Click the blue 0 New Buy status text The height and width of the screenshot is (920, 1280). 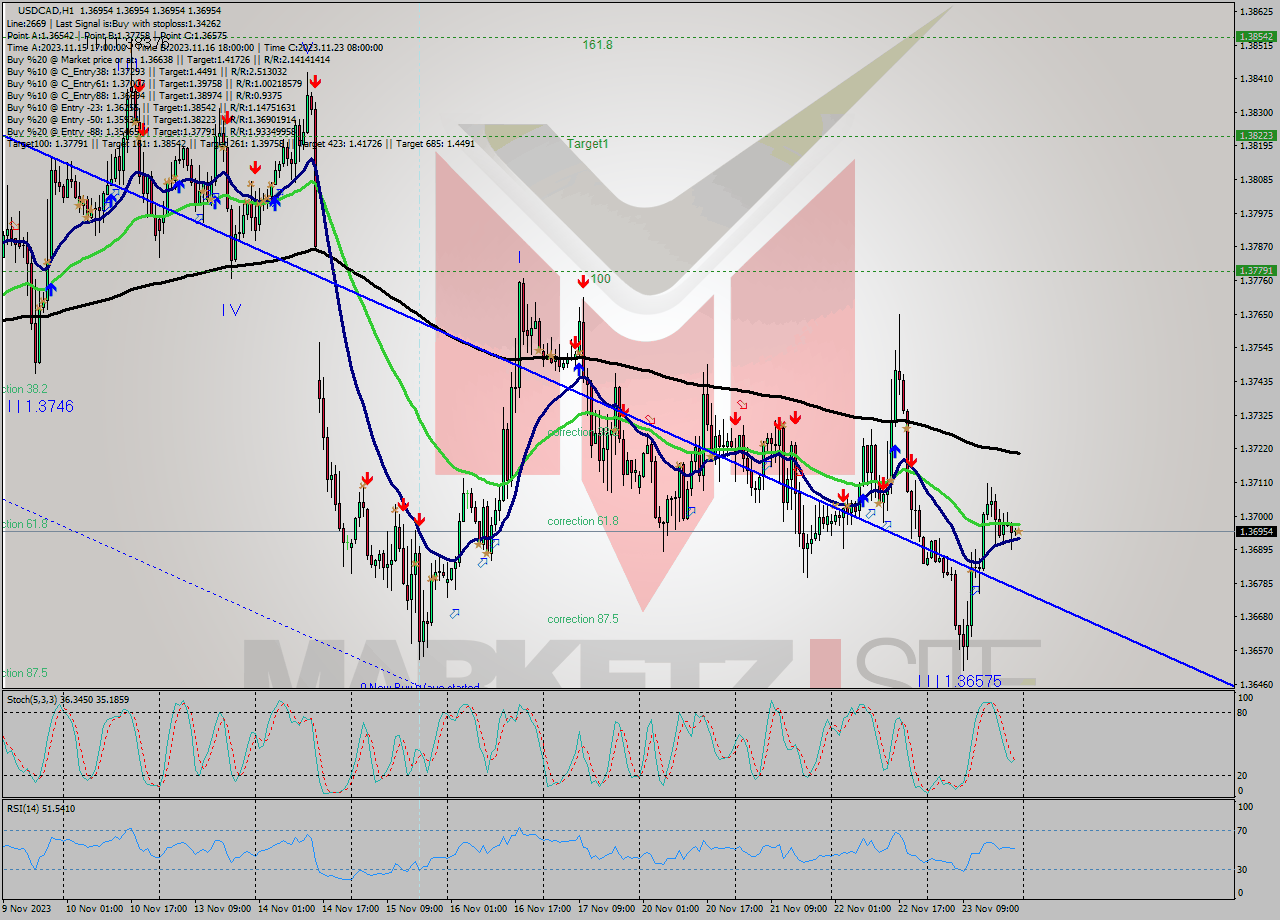[418, 687]
